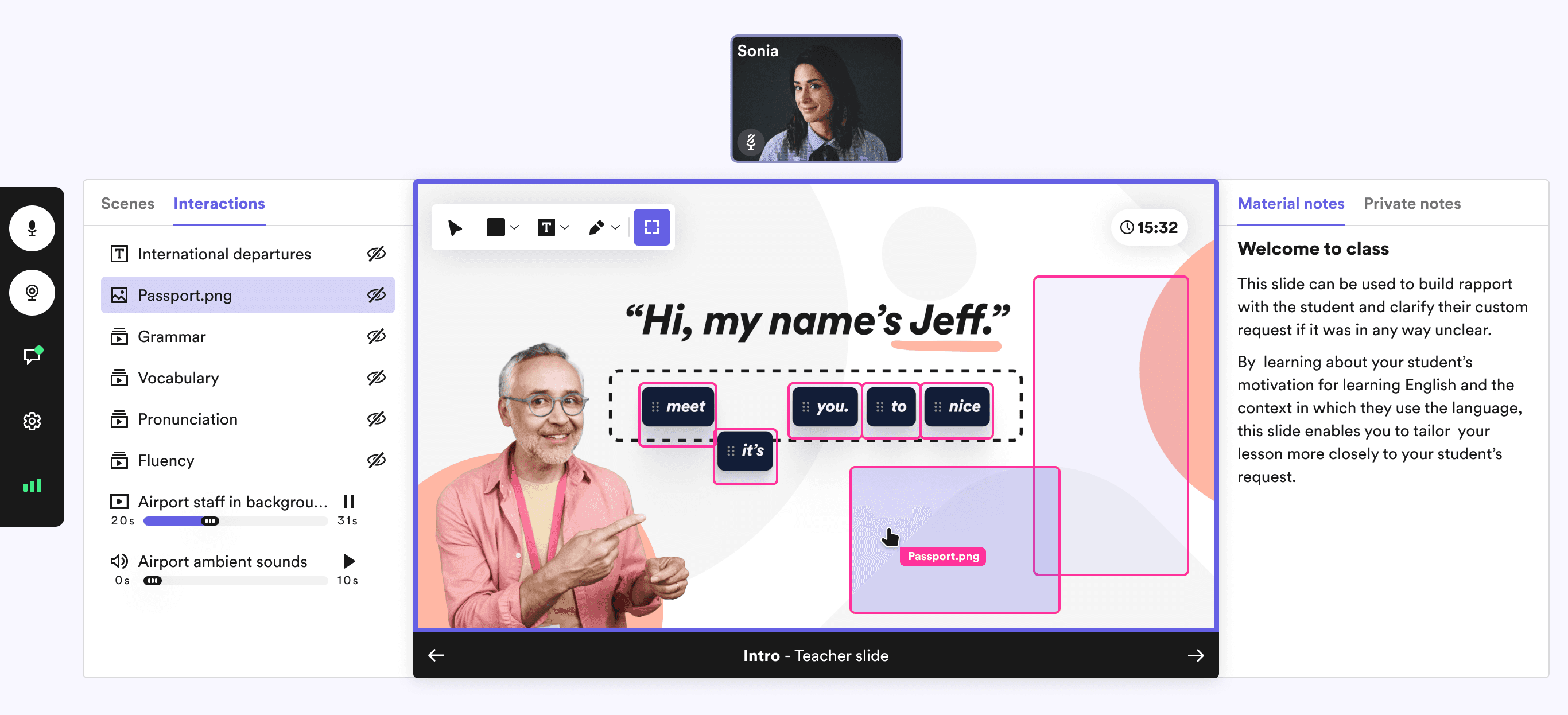Click the green signal bars icon
The image size is (1568, 715).
[x=32, y=485]
